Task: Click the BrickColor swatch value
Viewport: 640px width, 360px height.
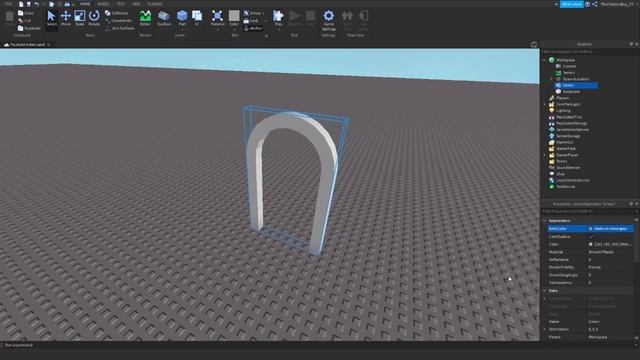Action: point(591,229)
